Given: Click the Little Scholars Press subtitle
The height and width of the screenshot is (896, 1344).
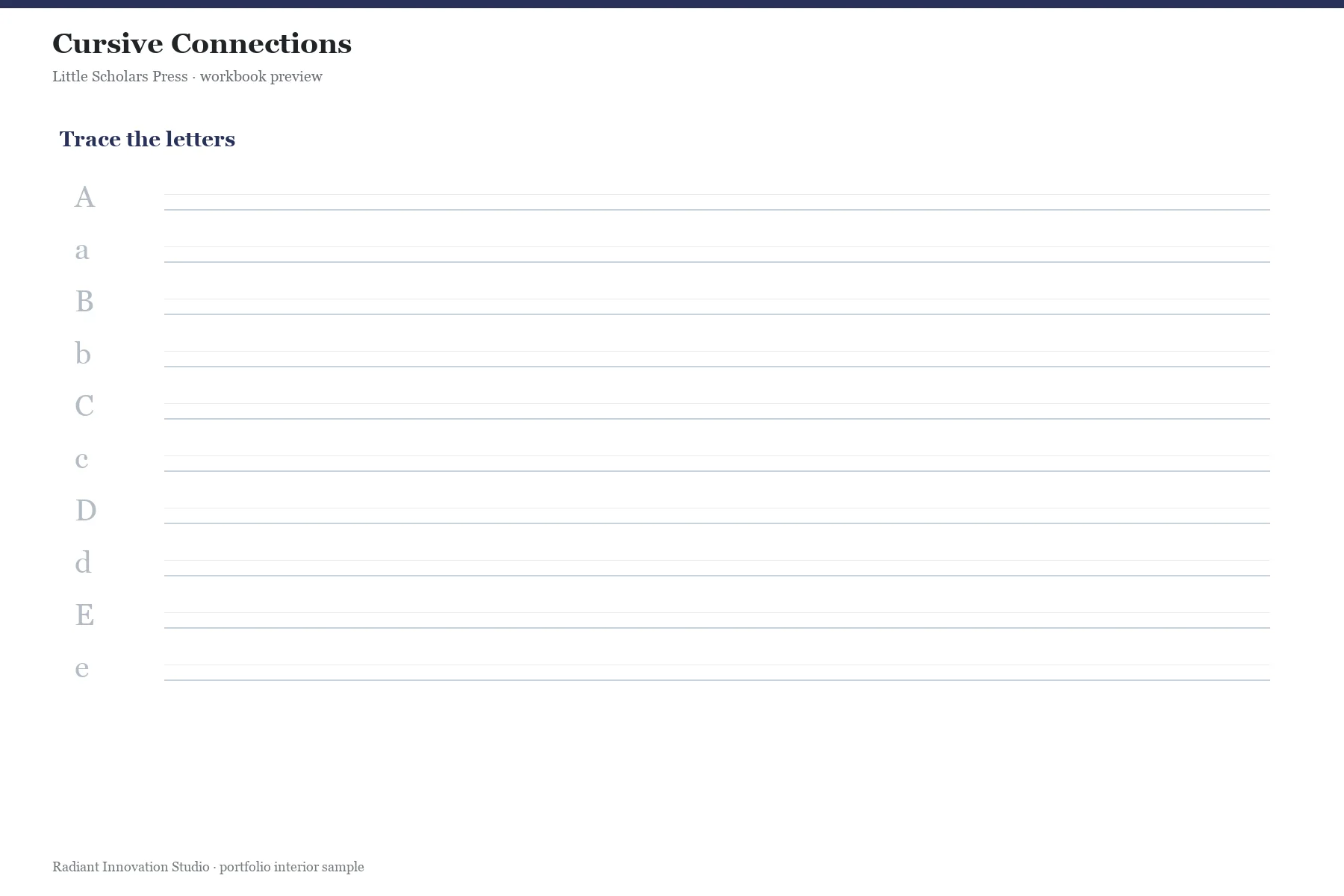Looking at the screenshot, I should pyautogui.click(x=187, y=77).
